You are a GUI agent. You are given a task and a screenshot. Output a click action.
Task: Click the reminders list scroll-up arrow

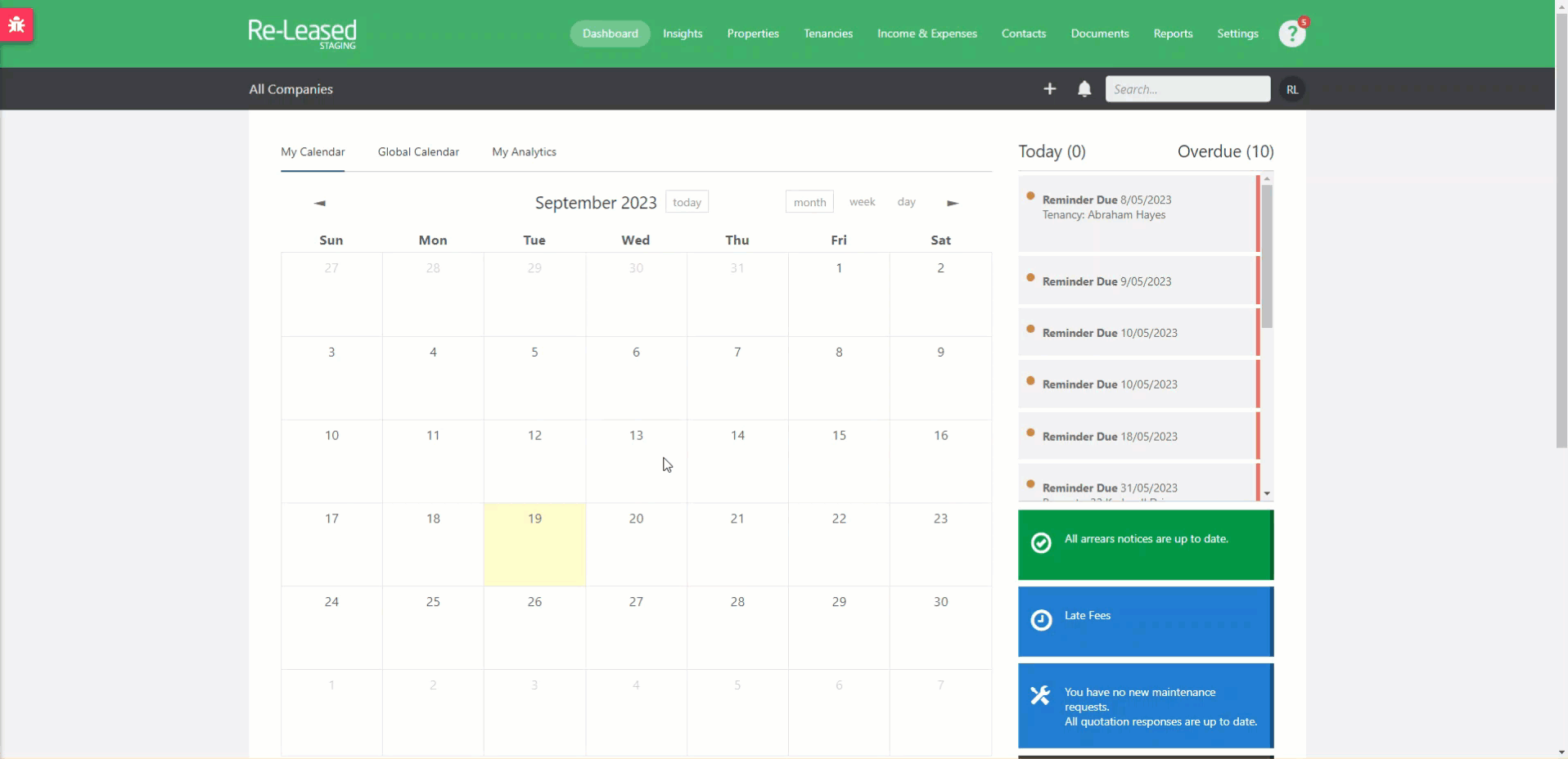[x=1267, y=178]
